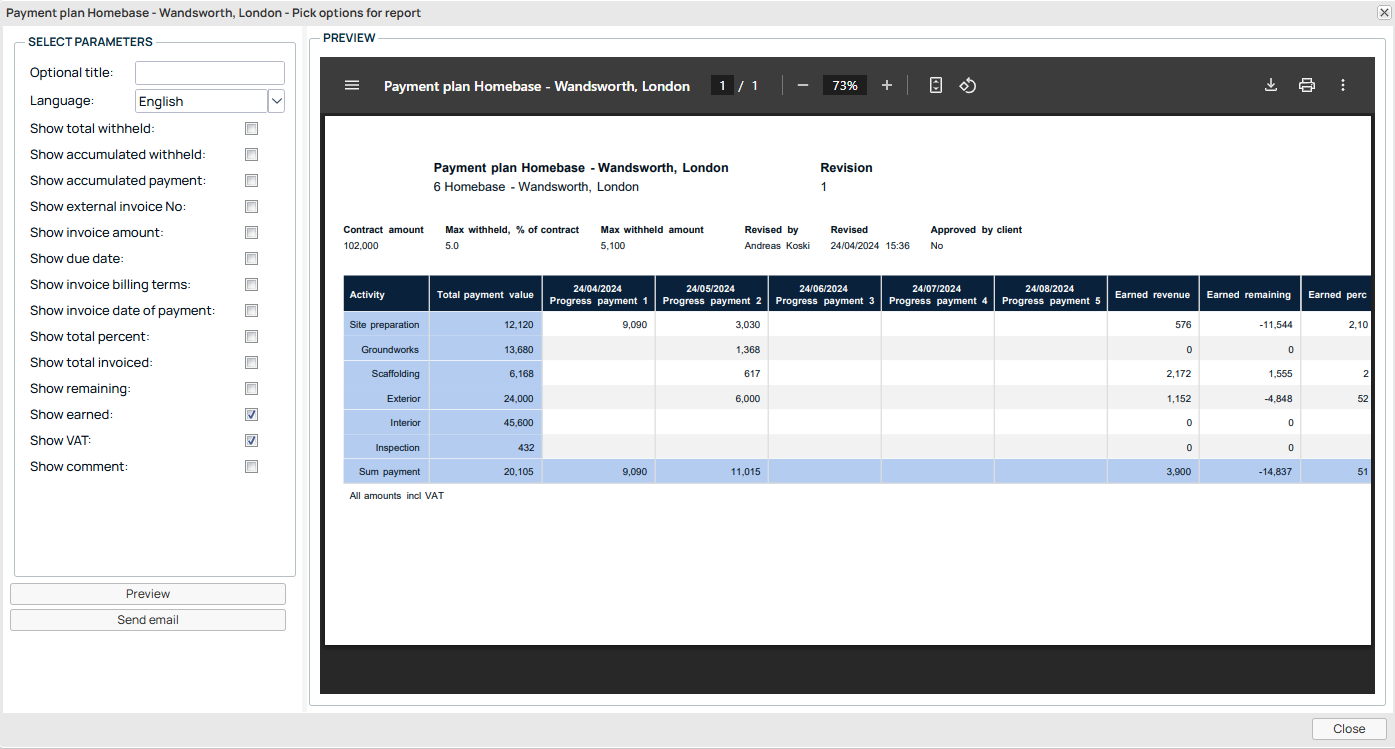The width and height of the screenshot is (1395, 749).
Task: Enable Show total withheld checkbox
Action: pyautogui.click(x=252, y=129)
